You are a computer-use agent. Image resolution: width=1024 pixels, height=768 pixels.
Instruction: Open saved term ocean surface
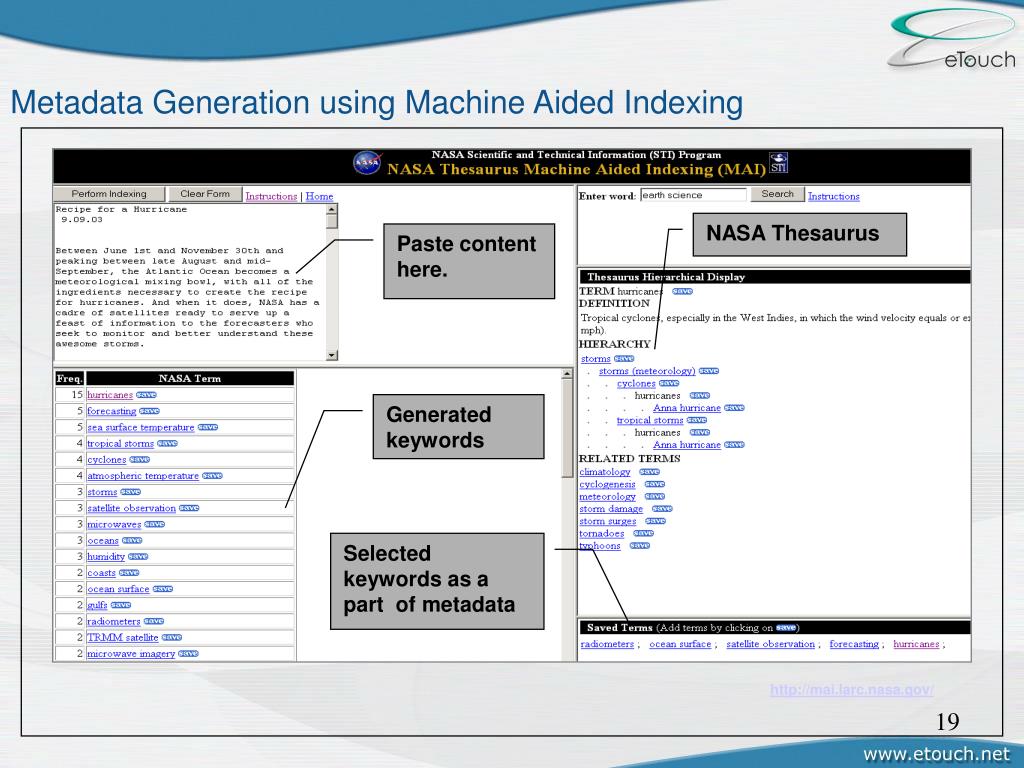coord(680,644)
